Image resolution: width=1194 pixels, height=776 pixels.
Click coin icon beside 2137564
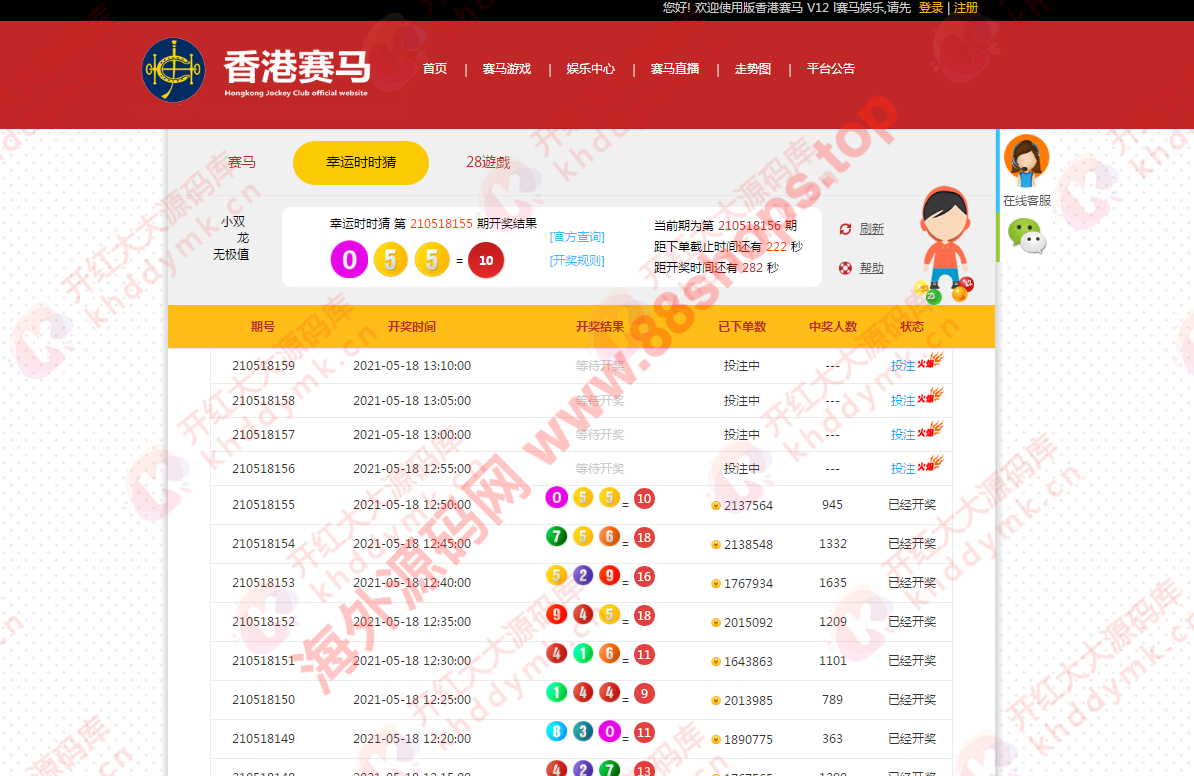pos(716,506)
